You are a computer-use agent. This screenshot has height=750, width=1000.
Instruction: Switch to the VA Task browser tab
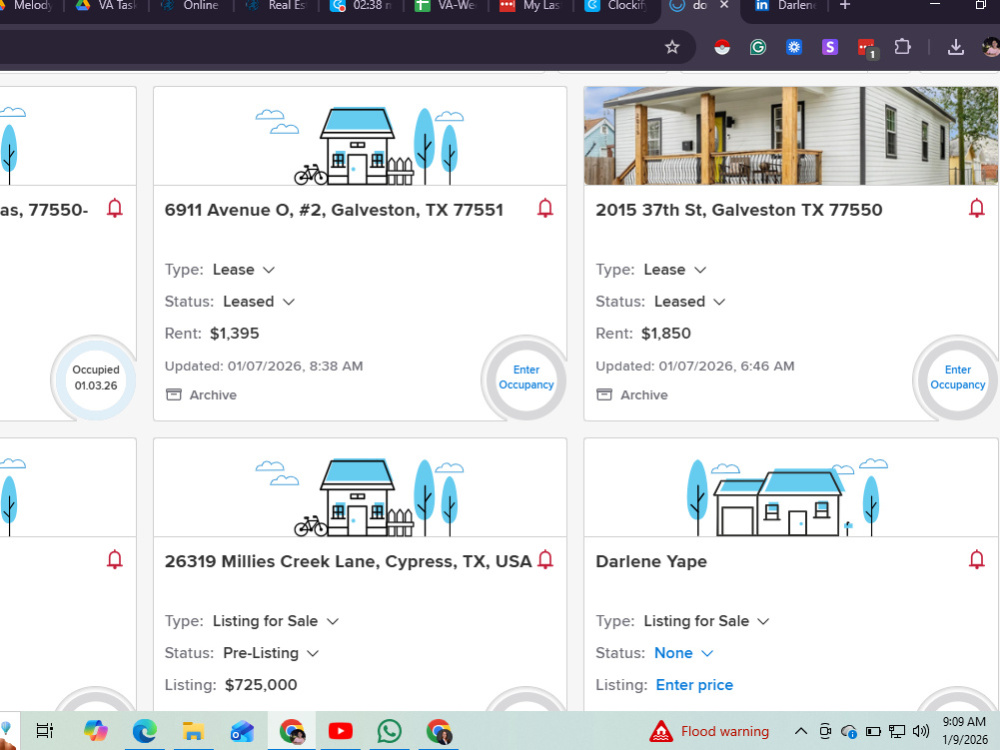tap(107, 6)
